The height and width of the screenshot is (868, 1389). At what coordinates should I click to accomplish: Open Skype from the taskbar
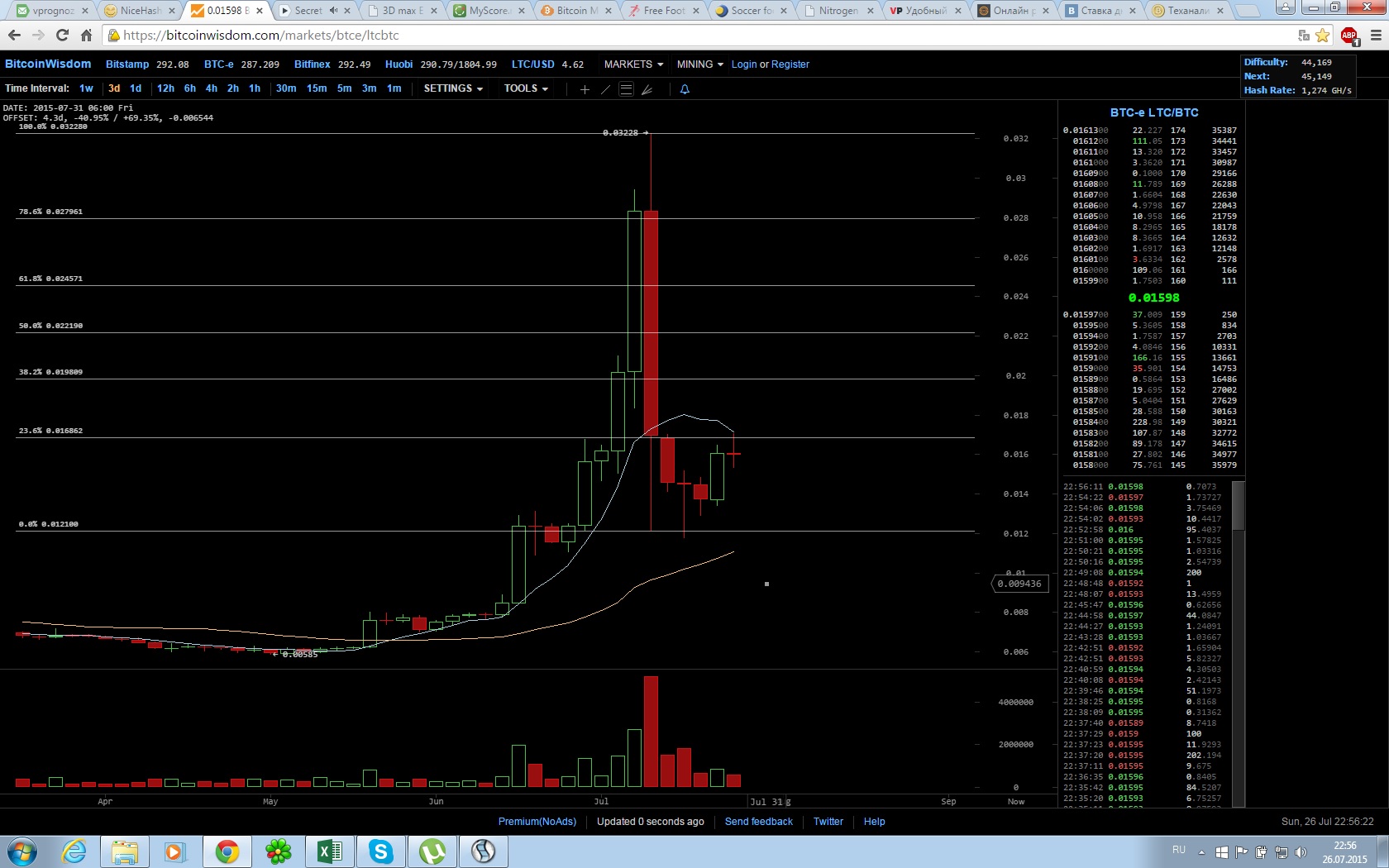pos(380,851)
